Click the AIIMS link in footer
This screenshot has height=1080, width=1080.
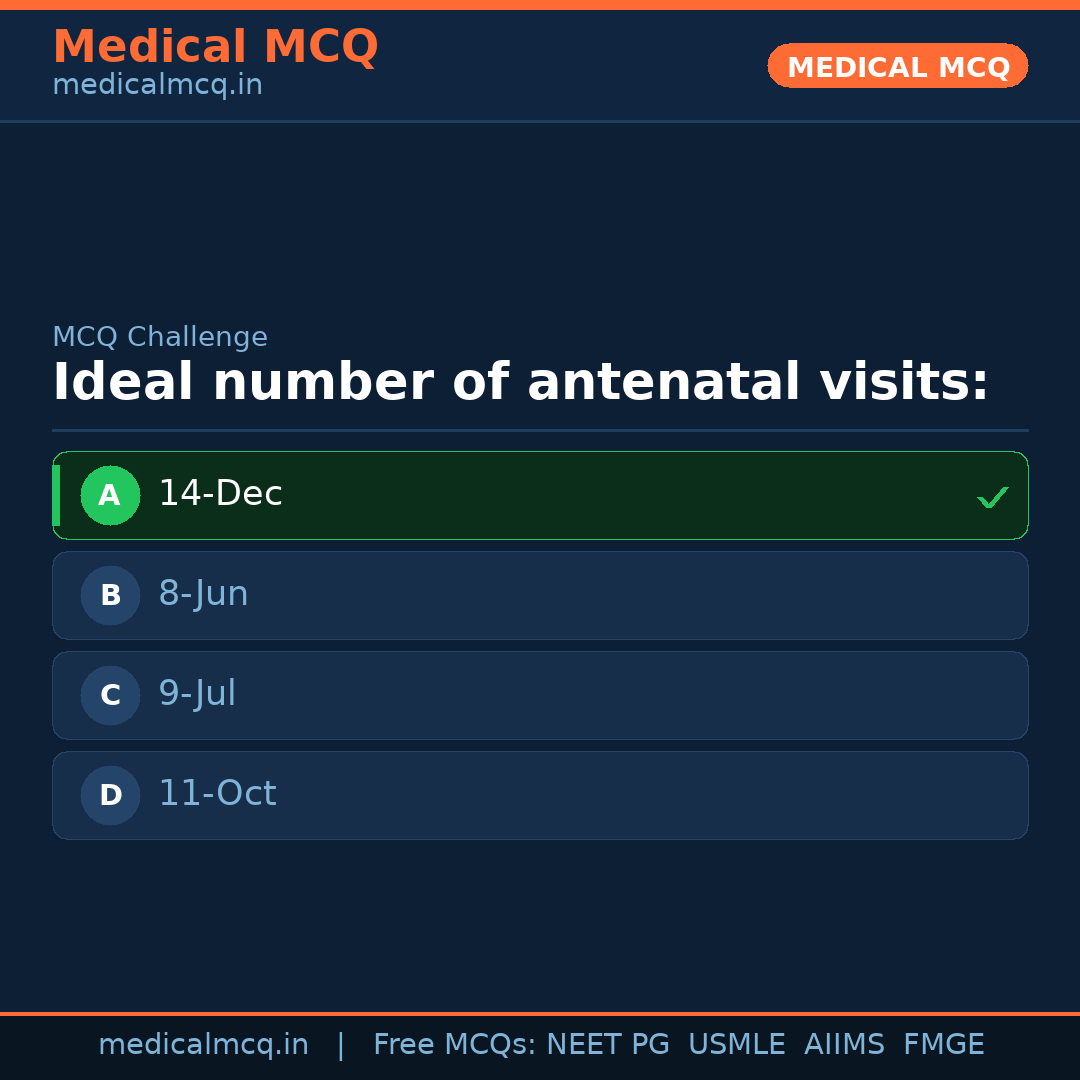click(845, 1044)
